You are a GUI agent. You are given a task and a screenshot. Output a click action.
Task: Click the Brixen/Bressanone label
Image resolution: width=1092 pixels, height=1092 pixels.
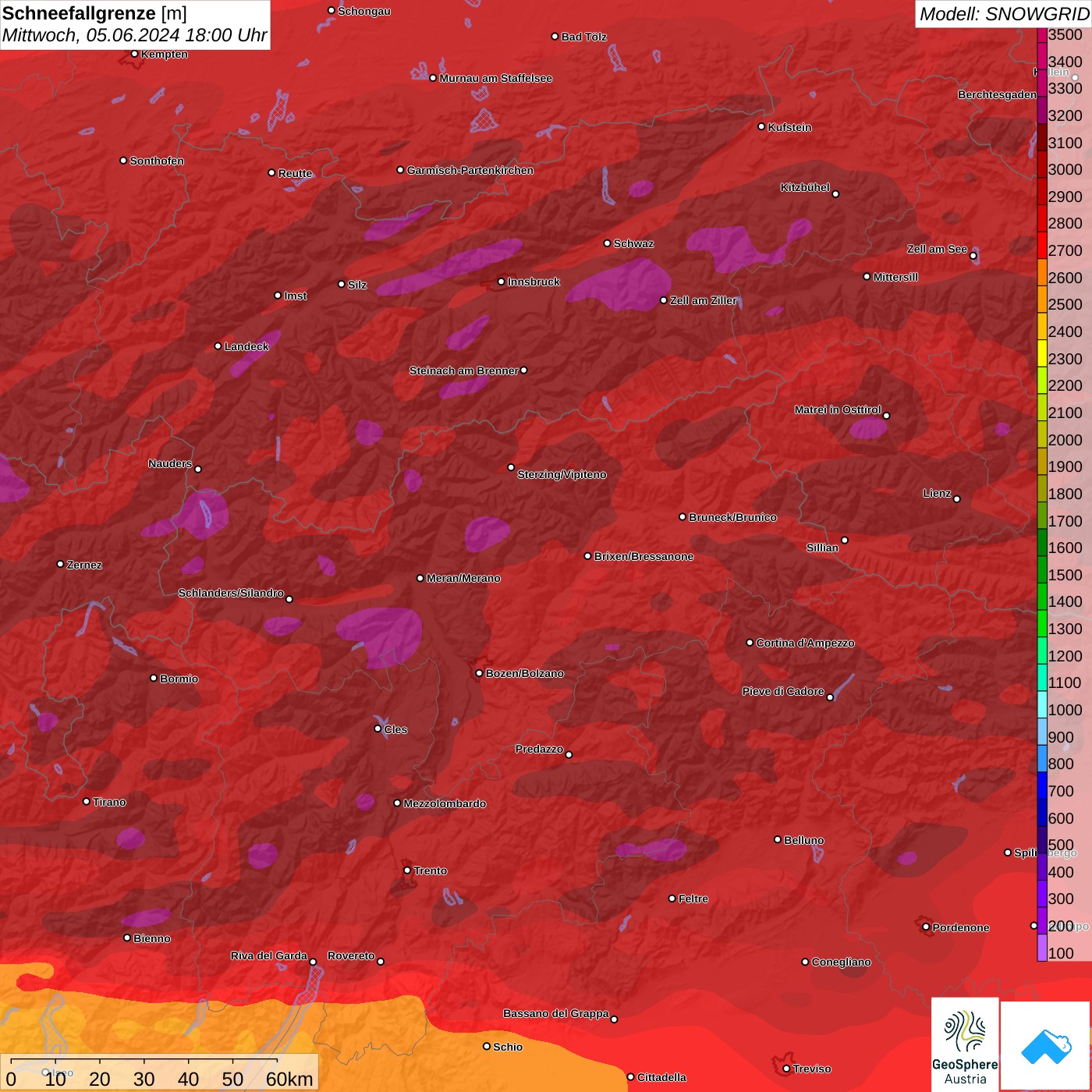(x=643, y=556)
